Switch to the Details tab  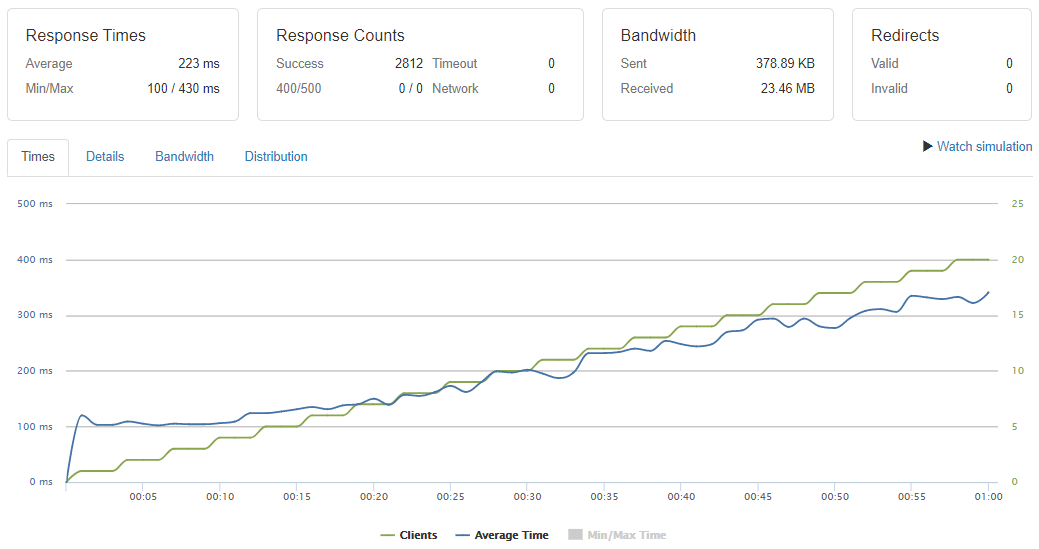coord(105,157)
